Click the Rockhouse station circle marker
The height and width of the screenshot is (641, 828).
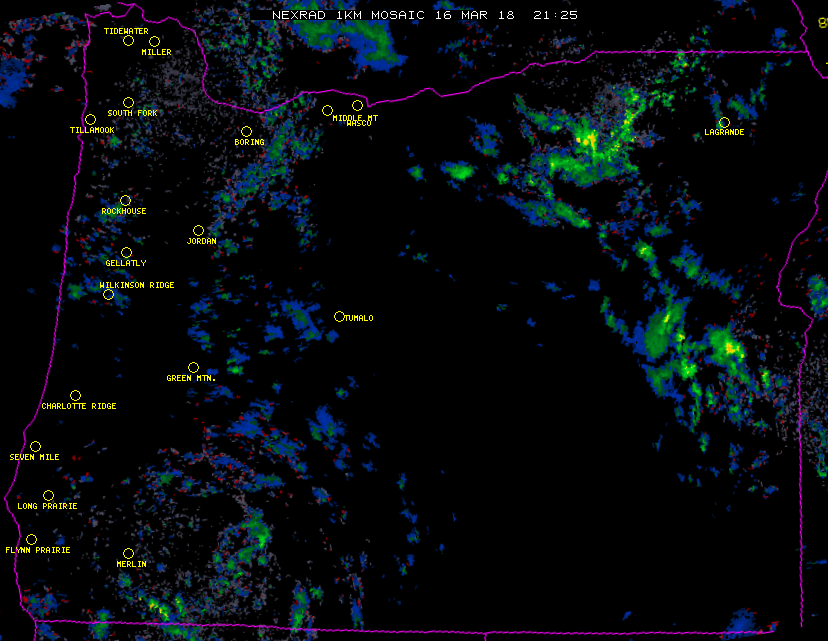pyautogui.click(x=125, y=201)
